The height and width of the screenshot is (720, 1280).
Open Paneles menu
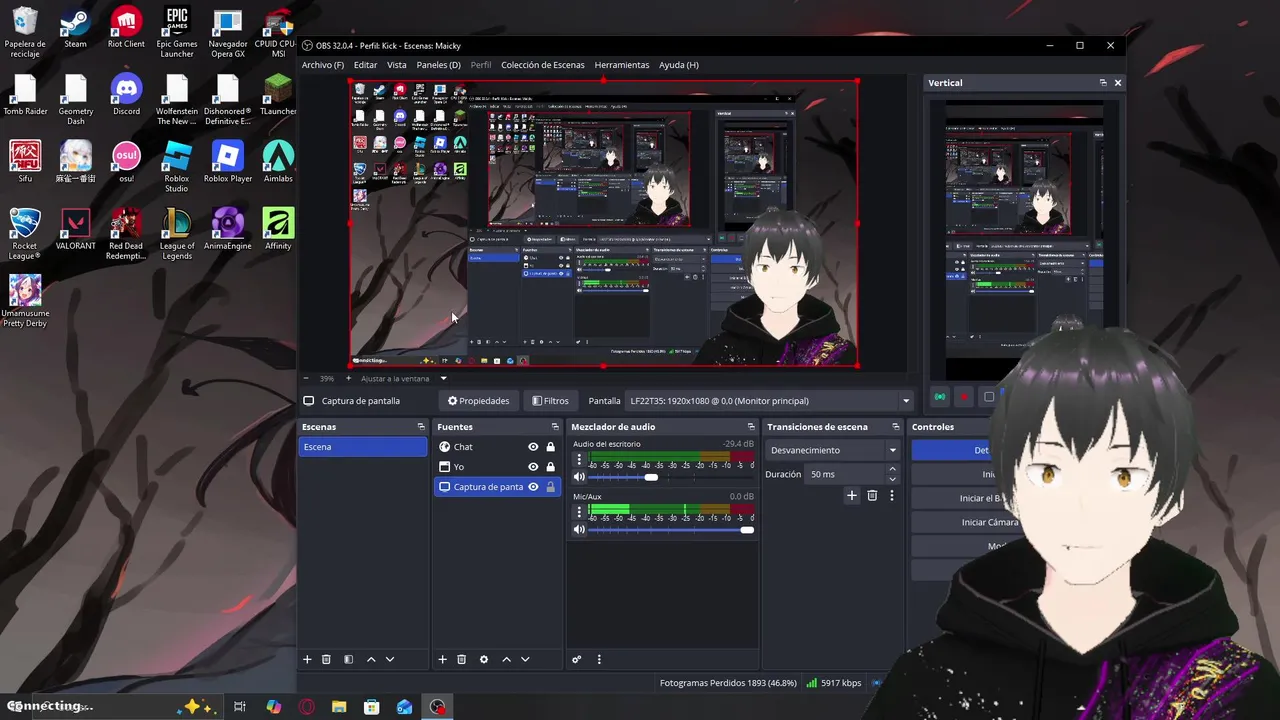439,65
